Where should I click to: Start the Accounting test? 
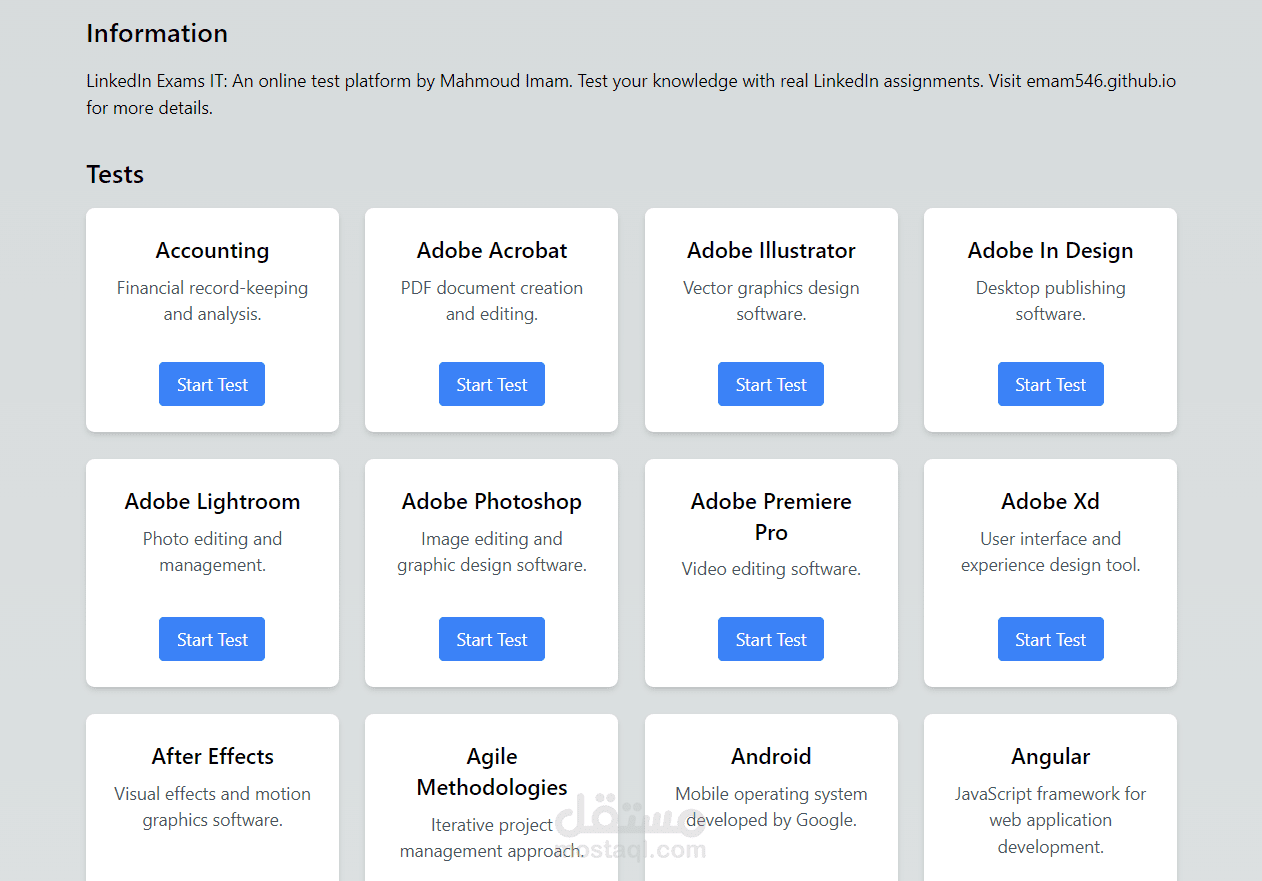pos(212,385)
